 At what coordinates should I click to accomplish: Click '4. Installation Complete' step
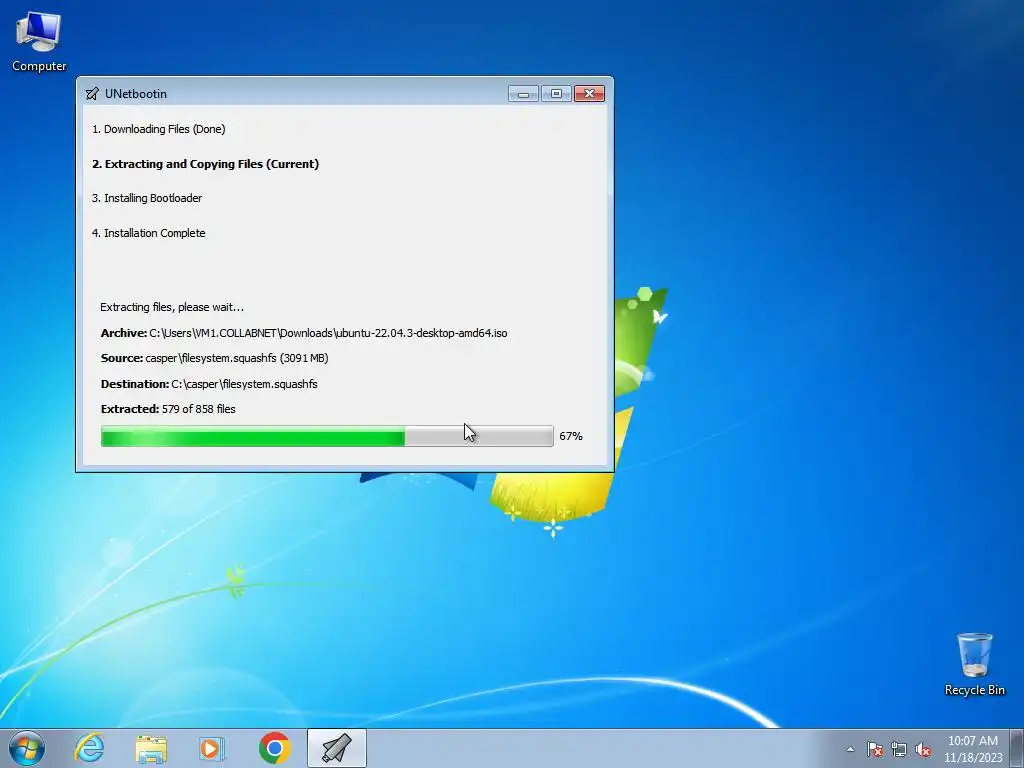pyautogui.click(x=148, y=233)
